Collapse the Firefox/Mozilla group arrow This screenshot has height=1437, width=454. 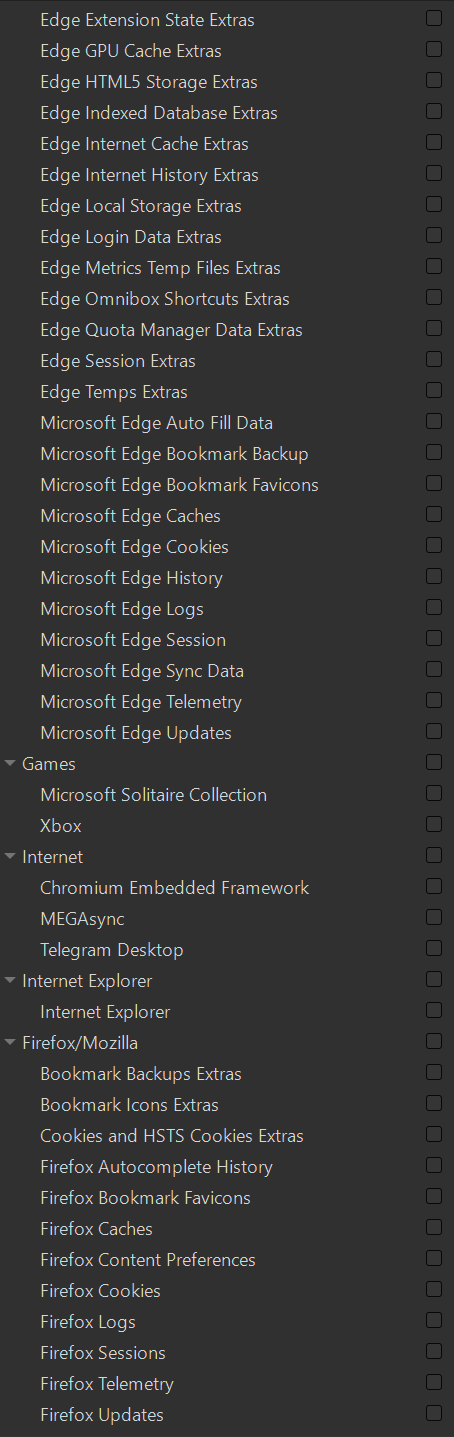click(x=11, y=1043)
